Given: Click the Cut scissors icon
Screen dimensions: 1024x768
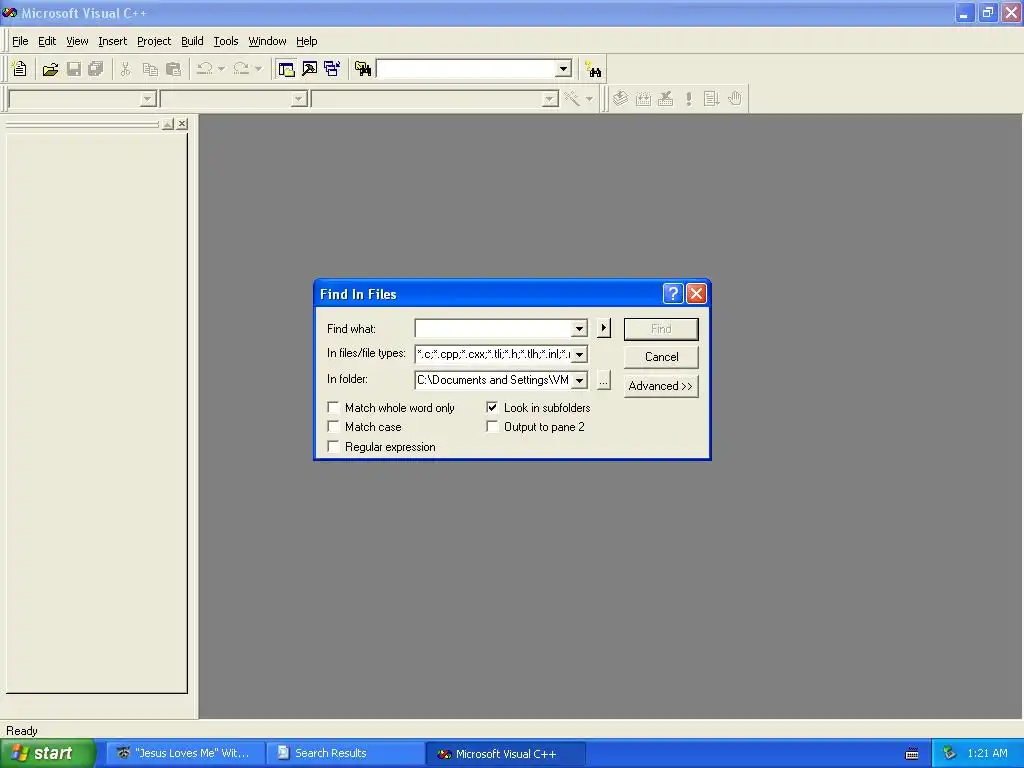Looking at the screenshot, I should [x=125, y=69].
